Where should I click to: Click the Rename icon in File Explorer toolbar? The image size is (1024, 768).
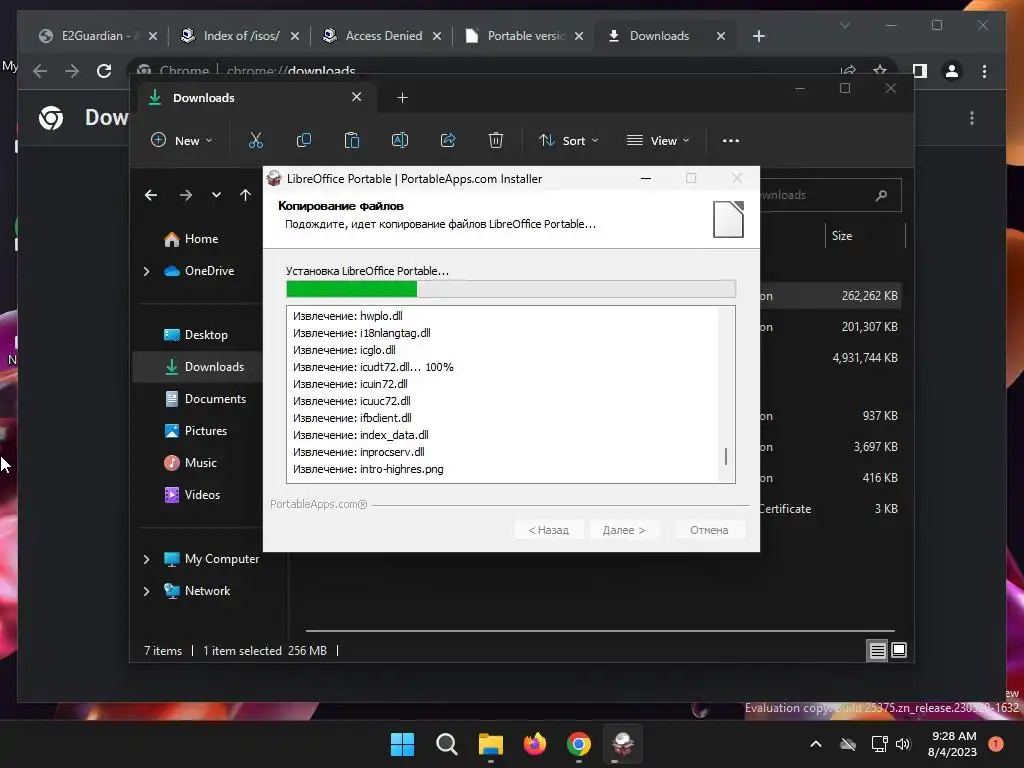[x=400, y=140]
